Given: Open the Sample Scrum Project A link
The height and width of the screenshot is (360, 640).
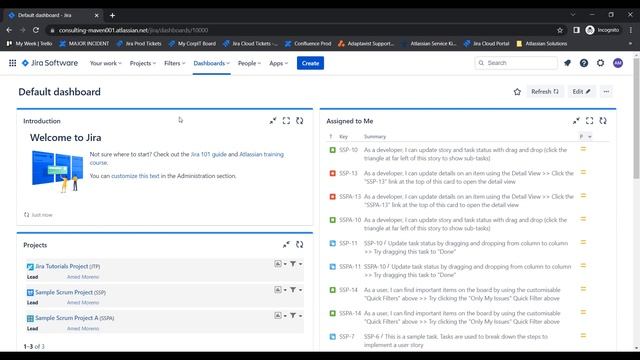Looking at the screenshot, I should [x=67, y=318].
